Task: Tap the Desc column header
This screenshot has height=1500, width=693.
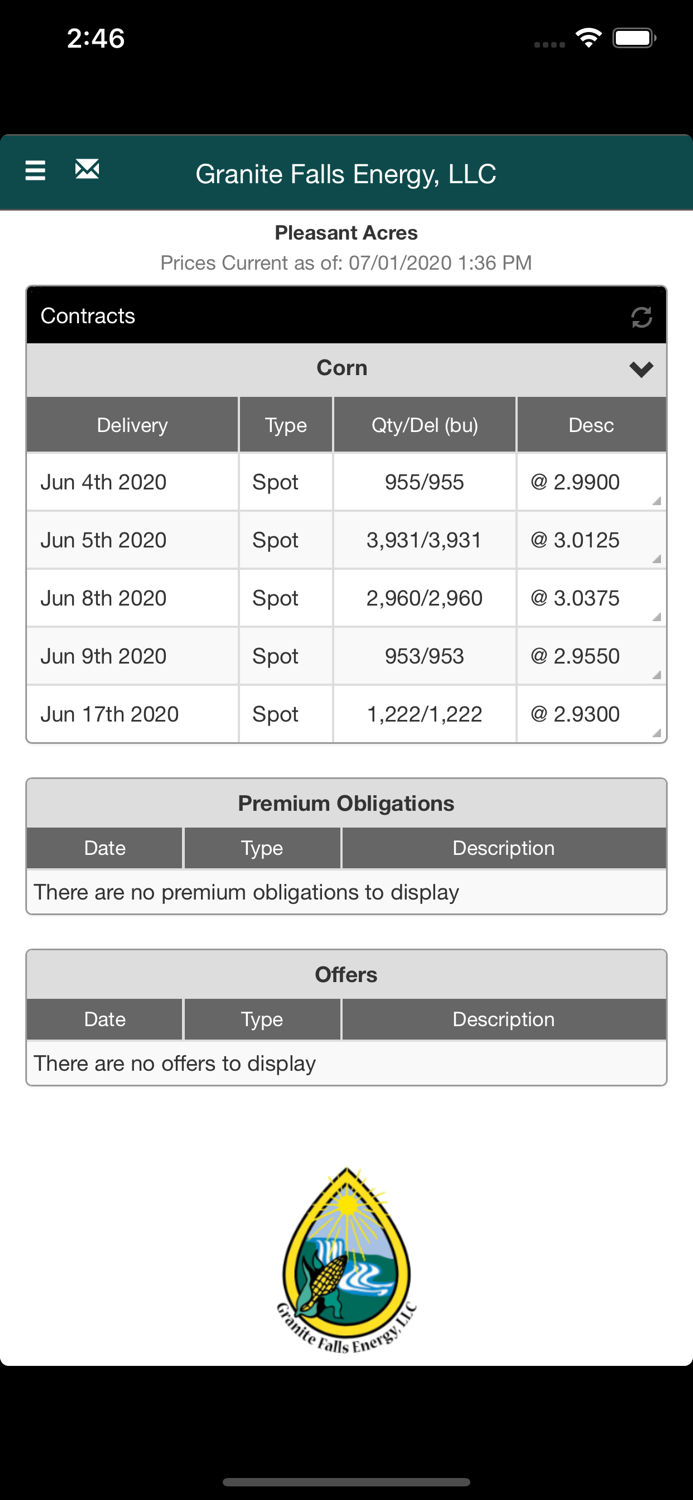Action: [x=591, y=425]
